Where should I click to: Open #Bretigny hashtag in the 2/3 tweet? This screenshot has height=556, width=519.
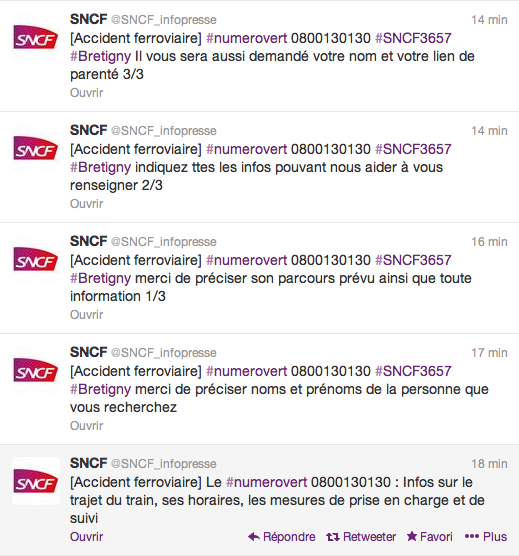(x=101, y=168)
